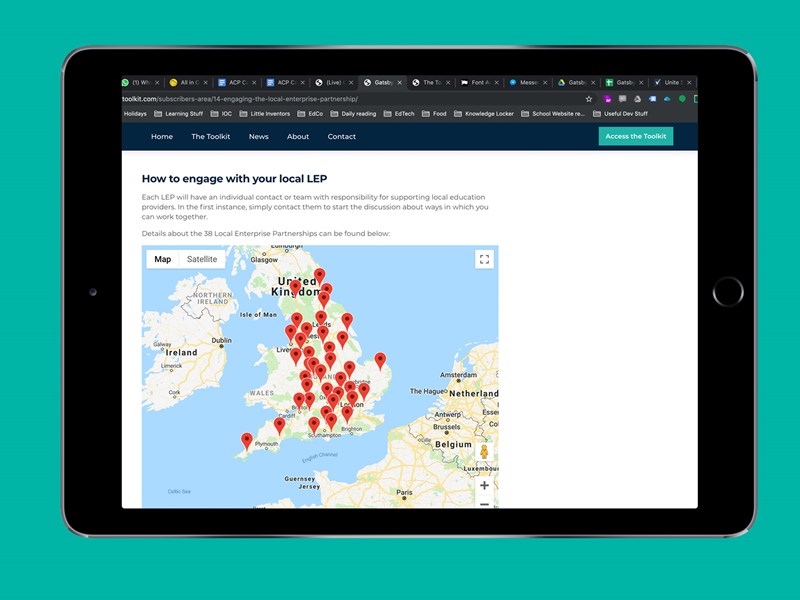The width and height of the screenshot is (800, 600).
Task: Click the northernmost red map pin
Action: (x=319, y=274)
